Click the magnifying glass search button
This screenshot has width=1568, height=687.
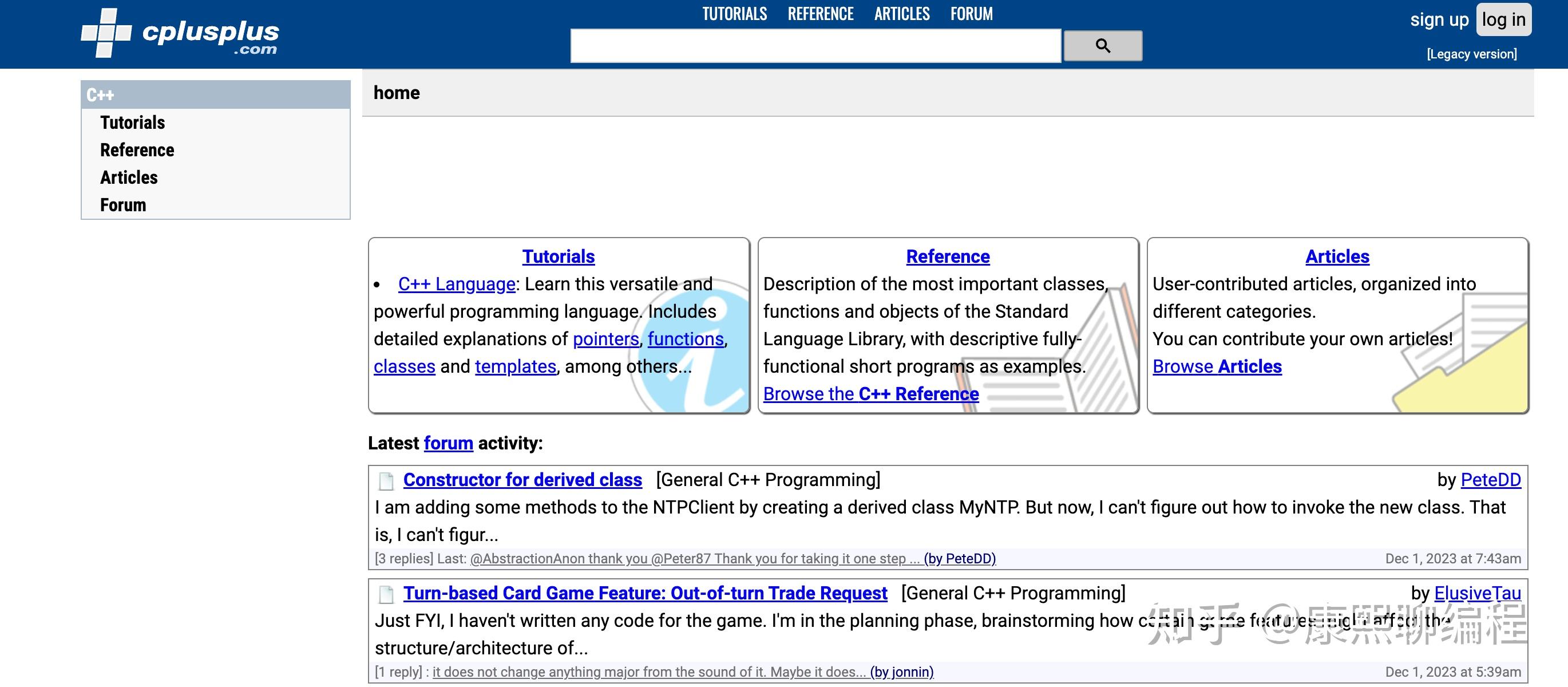click(x=1102, y=46)
